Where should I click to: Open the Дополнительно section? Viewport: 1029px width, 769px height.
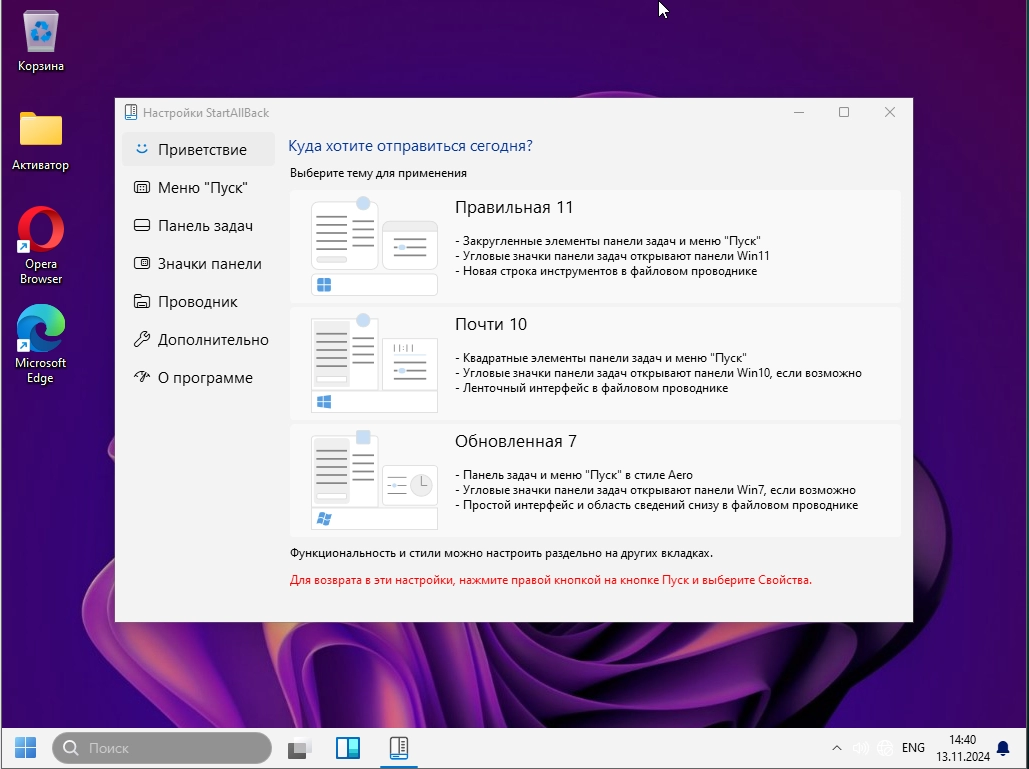click(x=212, y=340)
